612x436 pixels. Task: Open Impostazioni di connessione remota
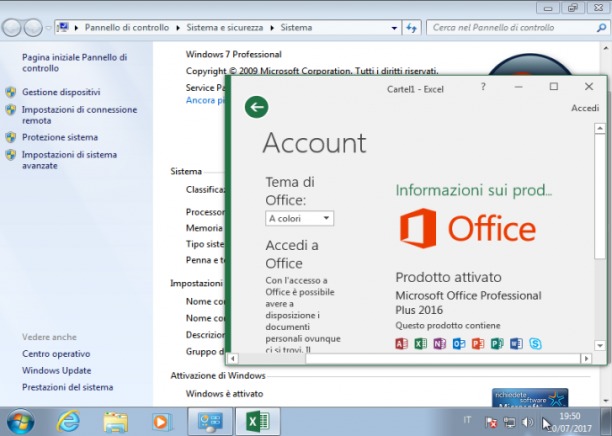point(80,115)
